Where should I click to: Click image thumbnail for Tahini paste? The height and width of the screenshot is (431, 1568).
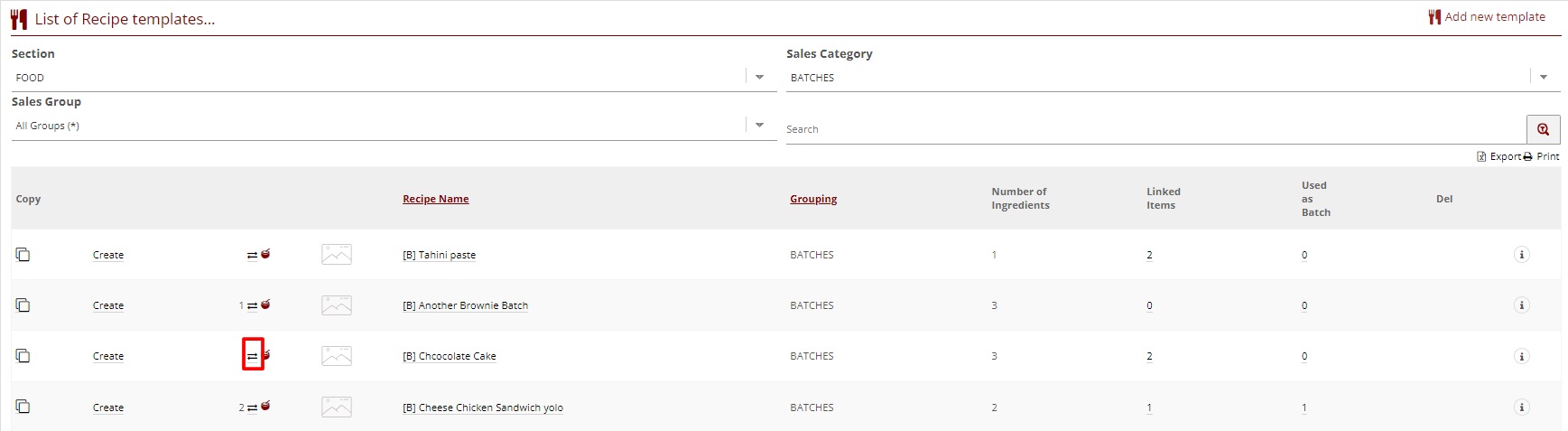pos(337,255)
